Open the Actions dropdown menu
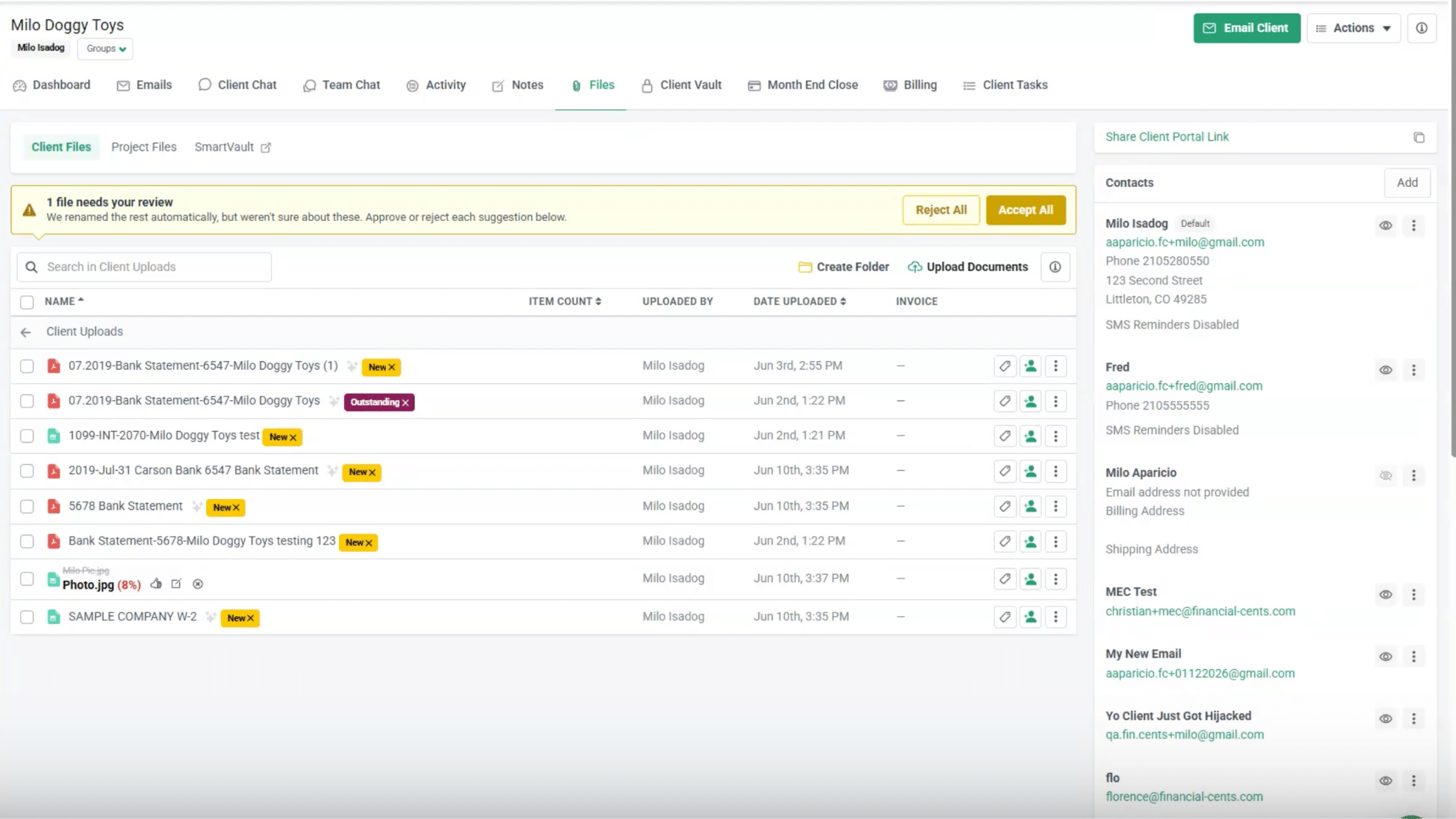This screenshot has height=819, width=1456. tap(1354, 28)
